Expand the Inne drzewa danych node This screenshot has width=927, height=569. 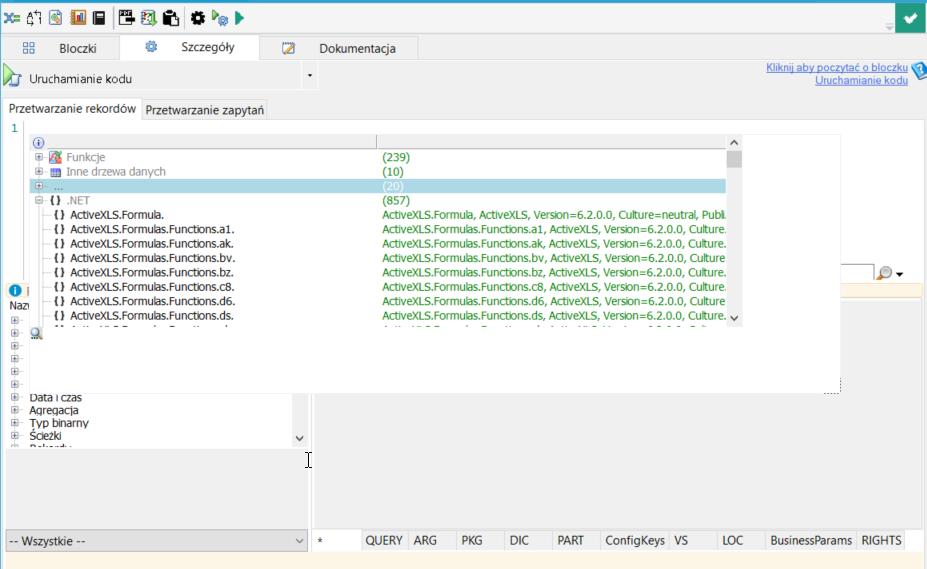39,172
